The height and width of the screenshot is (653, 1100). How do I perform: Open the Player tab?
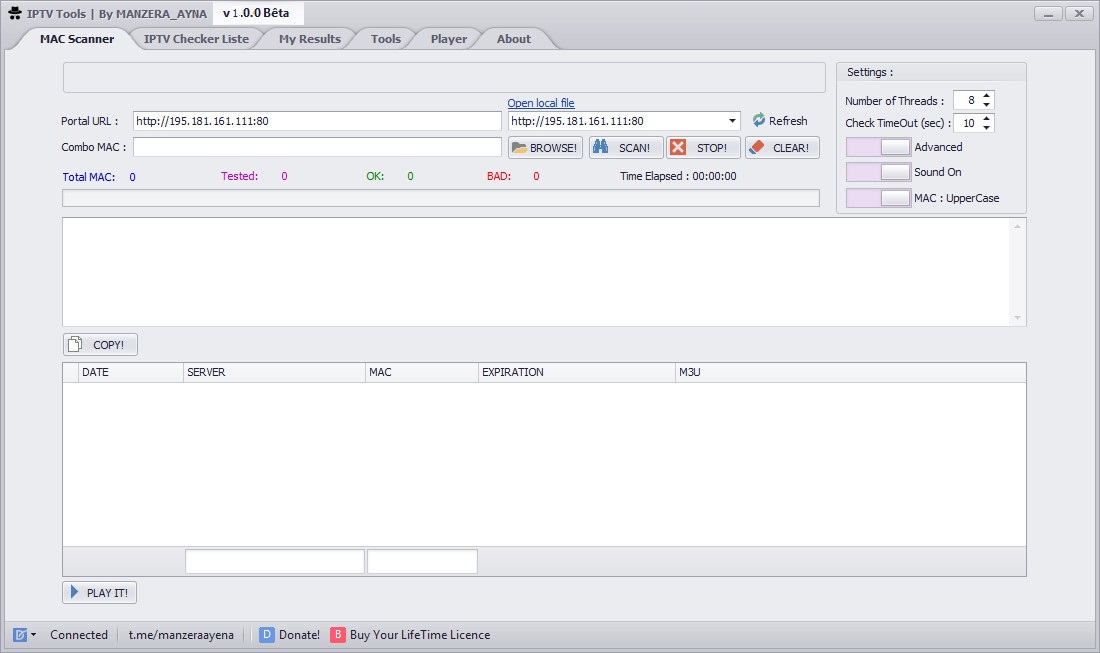pos(448,38)
